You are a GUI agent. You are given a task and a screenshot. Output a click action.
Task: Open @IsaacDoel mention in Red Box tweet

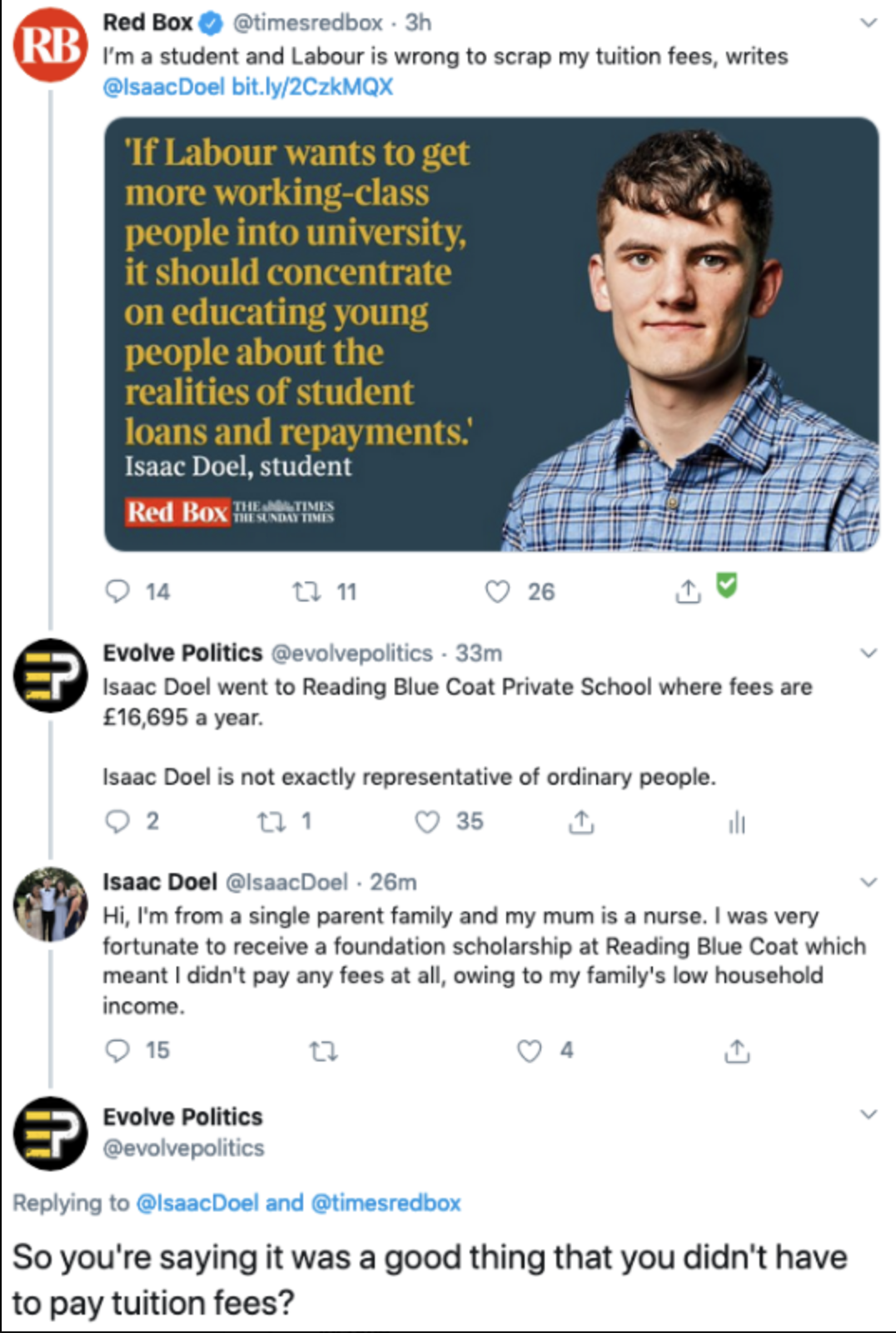tap(163, 87)
